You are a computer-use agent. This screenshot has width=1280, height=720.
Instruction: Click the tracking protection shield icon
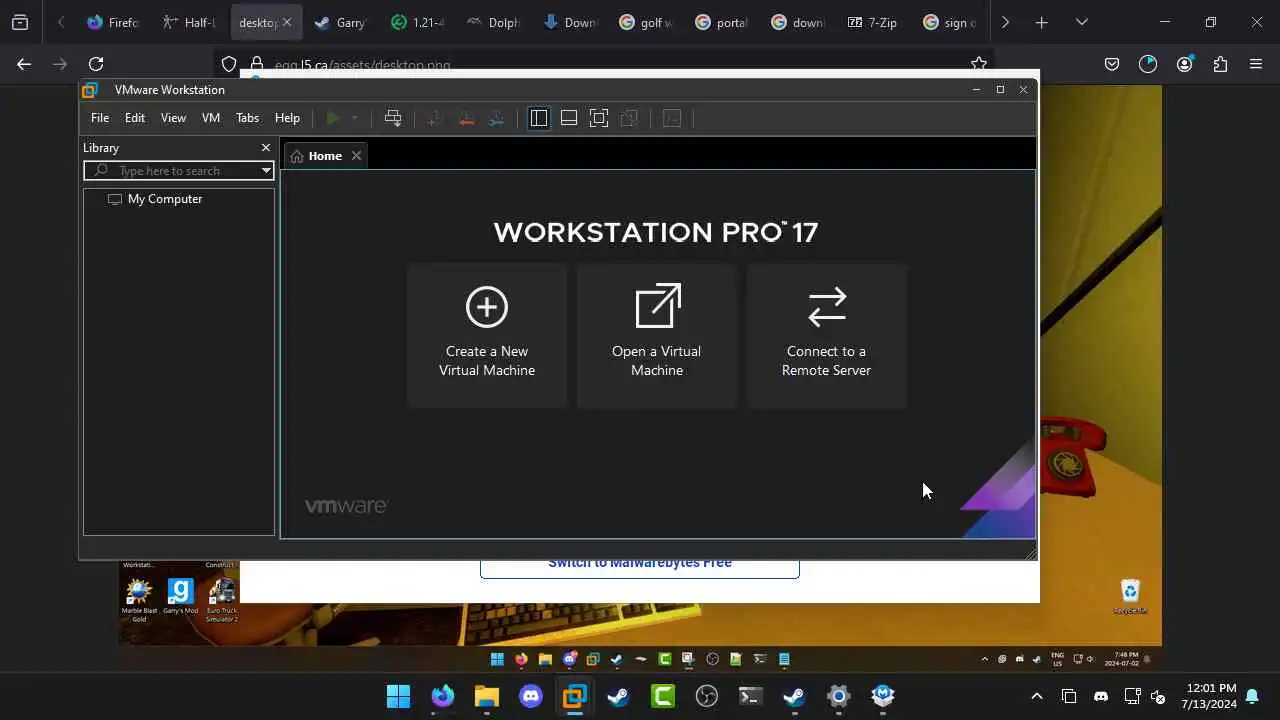click(229, 64)
